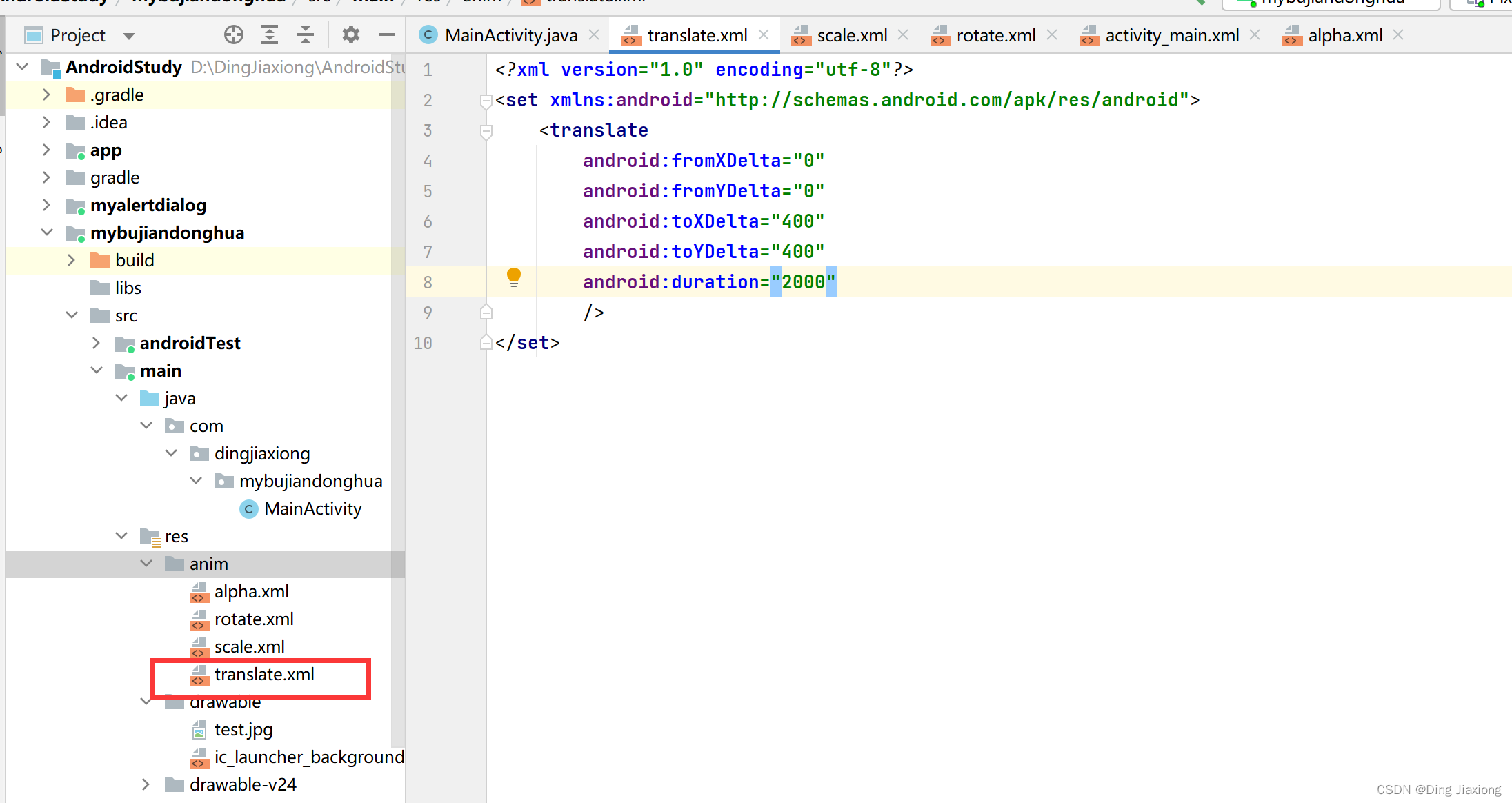Expand the app module
Image resolution: width=1512 pixels, height=803 pixels.
(47, 150)
